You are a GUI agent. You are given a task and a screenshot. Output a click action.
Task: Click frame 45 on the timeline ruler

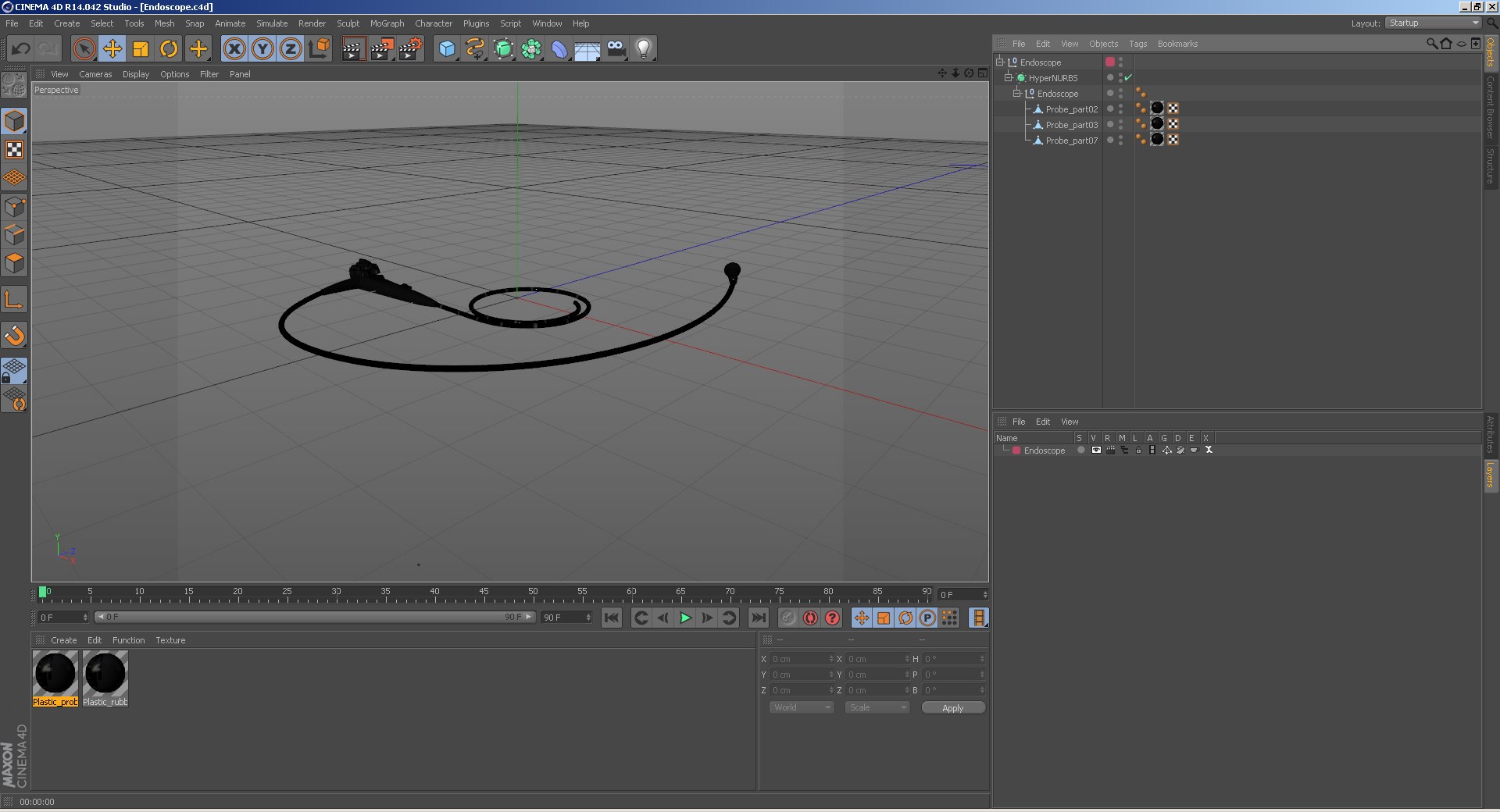pyautogui.click(x=484, y=594)
